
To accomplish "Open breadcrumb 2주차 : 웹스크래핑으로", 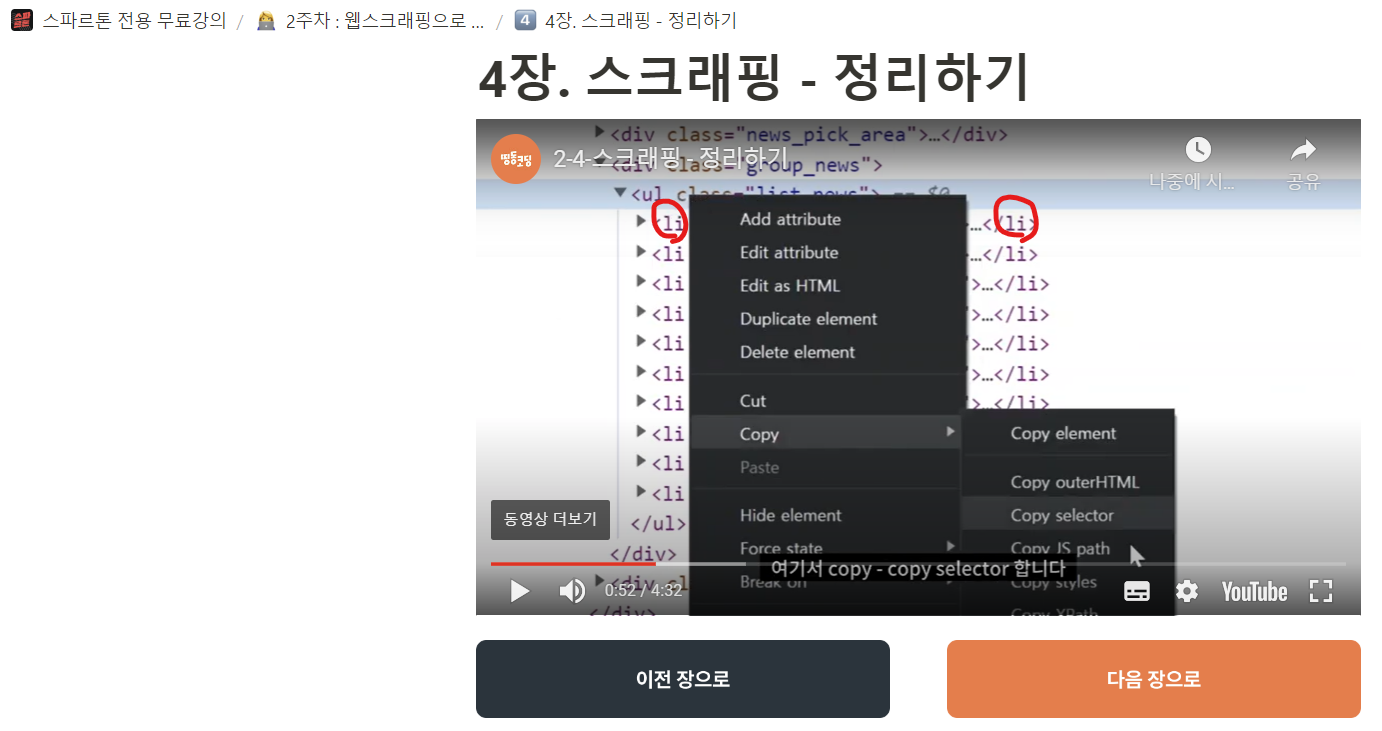I will (x=385, y=21).
